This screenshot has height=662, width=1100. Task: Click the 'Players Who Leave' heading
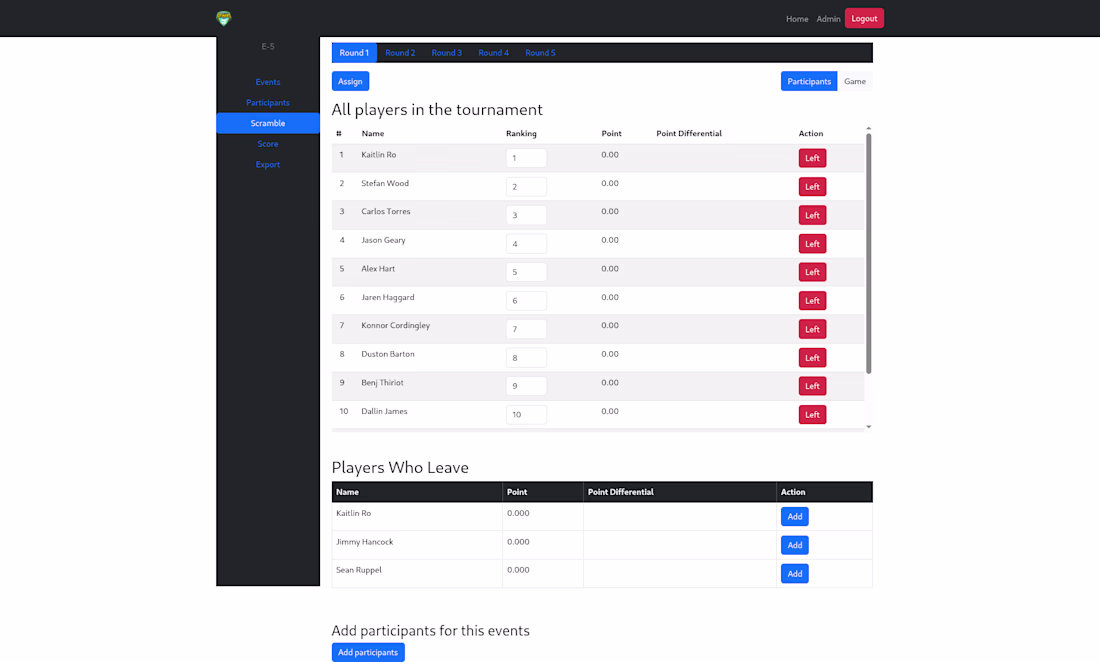(x=400, y=468)
